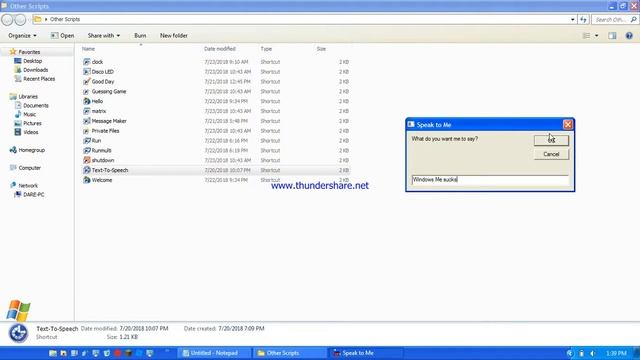Show the preview pane
This screenshot has width=640, height=360.
pyautogui.click(x=612, y=36)
